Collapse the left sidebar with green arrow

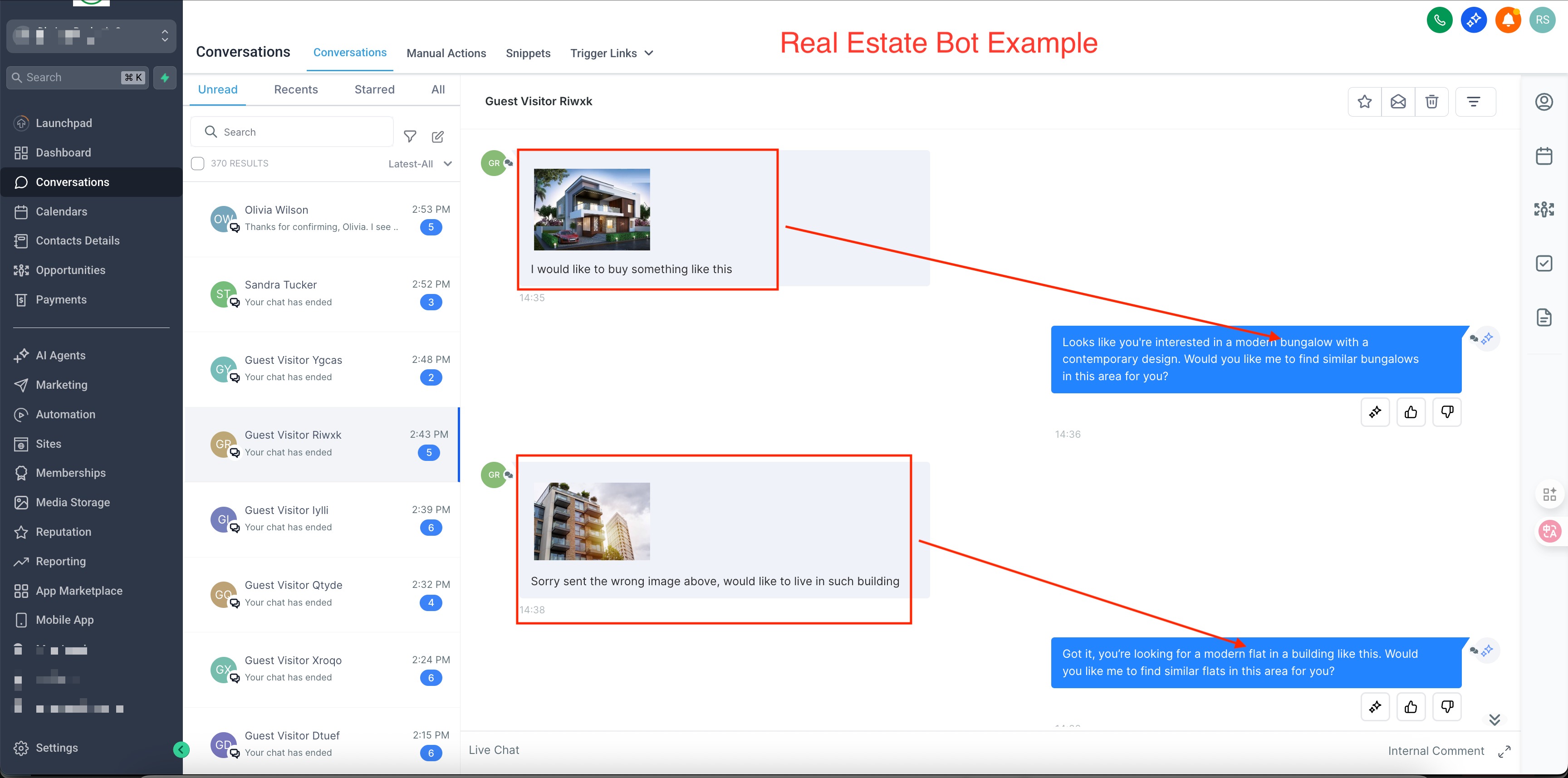181,749
